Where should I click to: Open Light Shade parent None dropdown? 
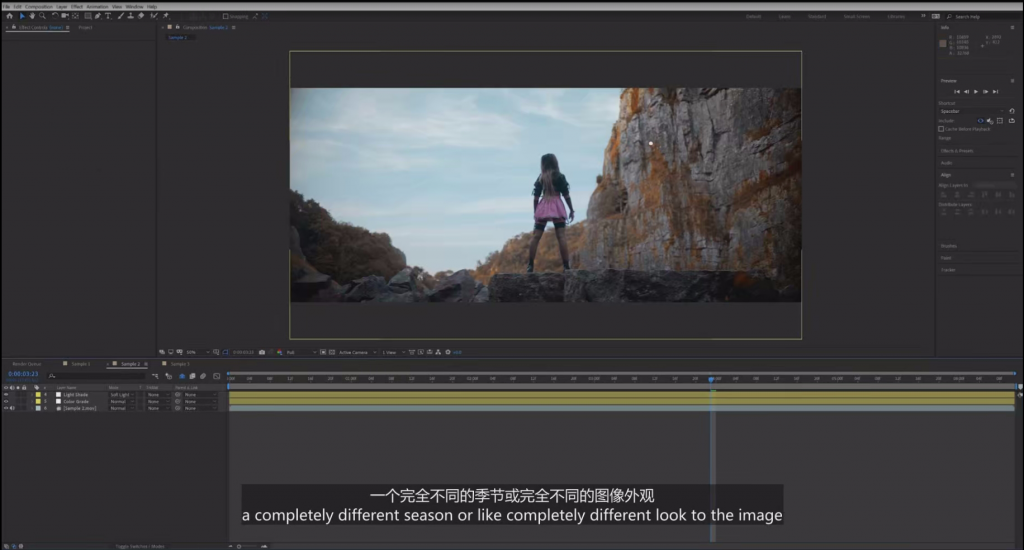pos(200,395)
